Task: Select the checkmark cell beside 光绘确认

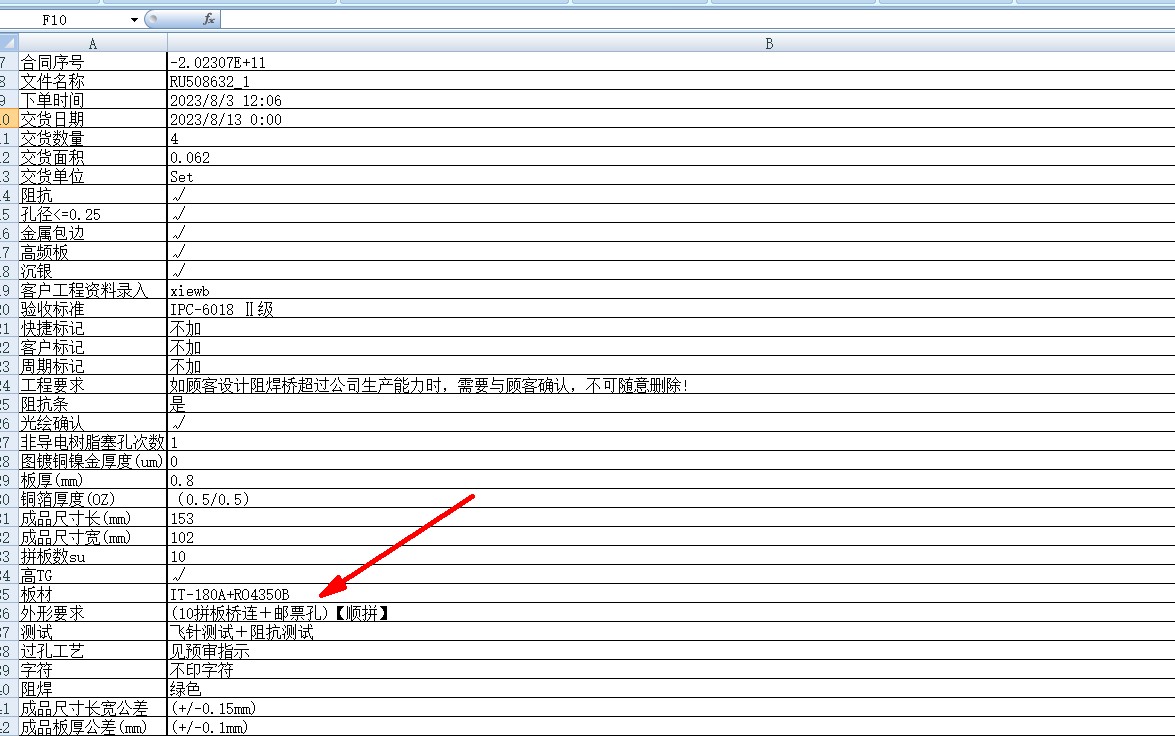Action: (671, 423)
